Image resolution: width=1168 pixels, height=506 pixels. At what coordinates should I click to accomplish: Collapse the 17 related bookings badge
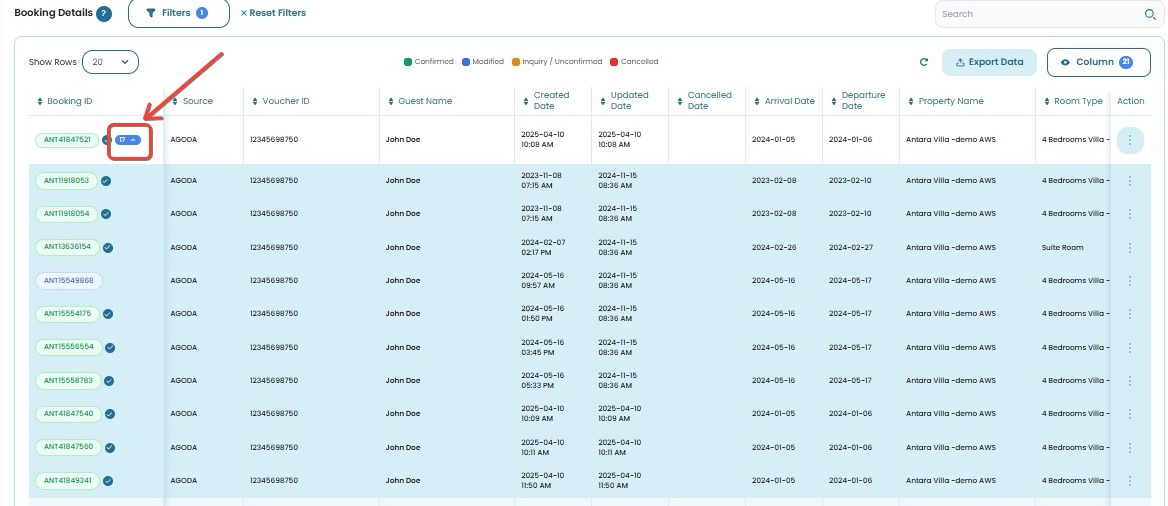click(127, 140)
